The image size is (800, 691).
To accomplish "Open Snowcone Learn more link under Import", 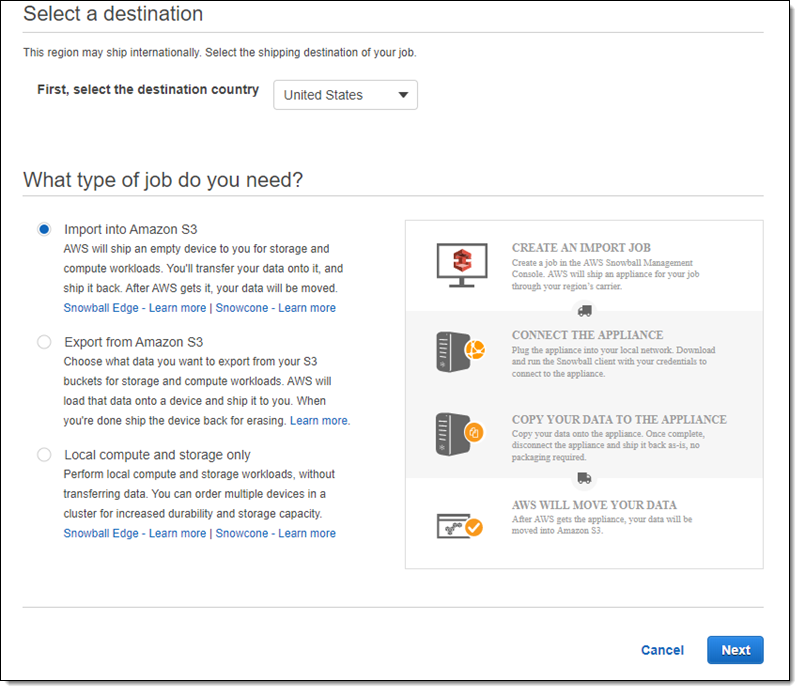I will 276,308.
